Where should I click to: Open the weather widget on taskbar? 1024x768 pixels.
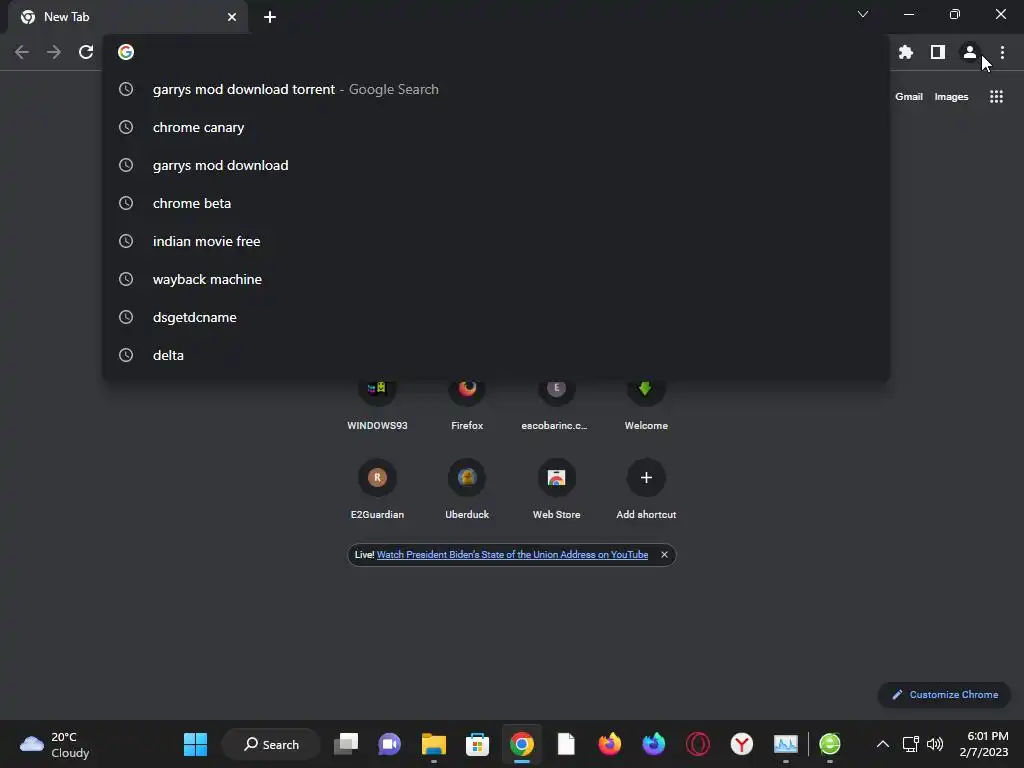[x=55, y=744]
